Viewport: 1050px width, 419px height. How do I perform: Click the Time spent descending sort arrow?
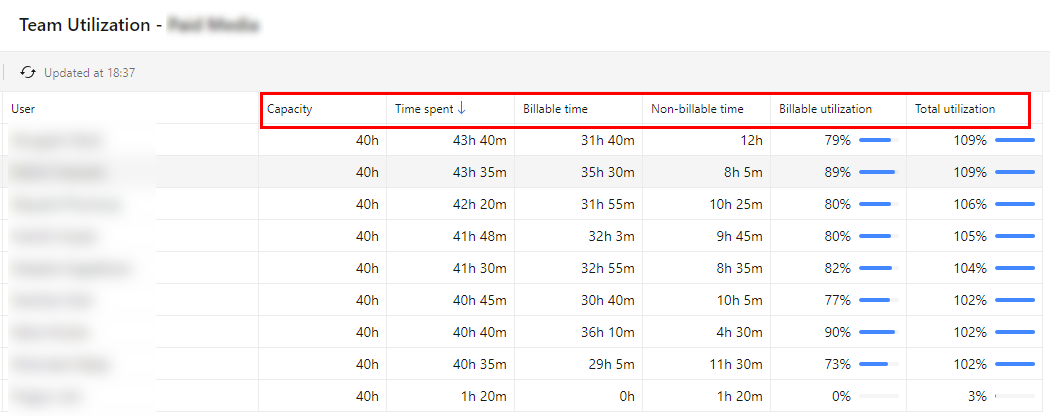click(x=461, y=108)
